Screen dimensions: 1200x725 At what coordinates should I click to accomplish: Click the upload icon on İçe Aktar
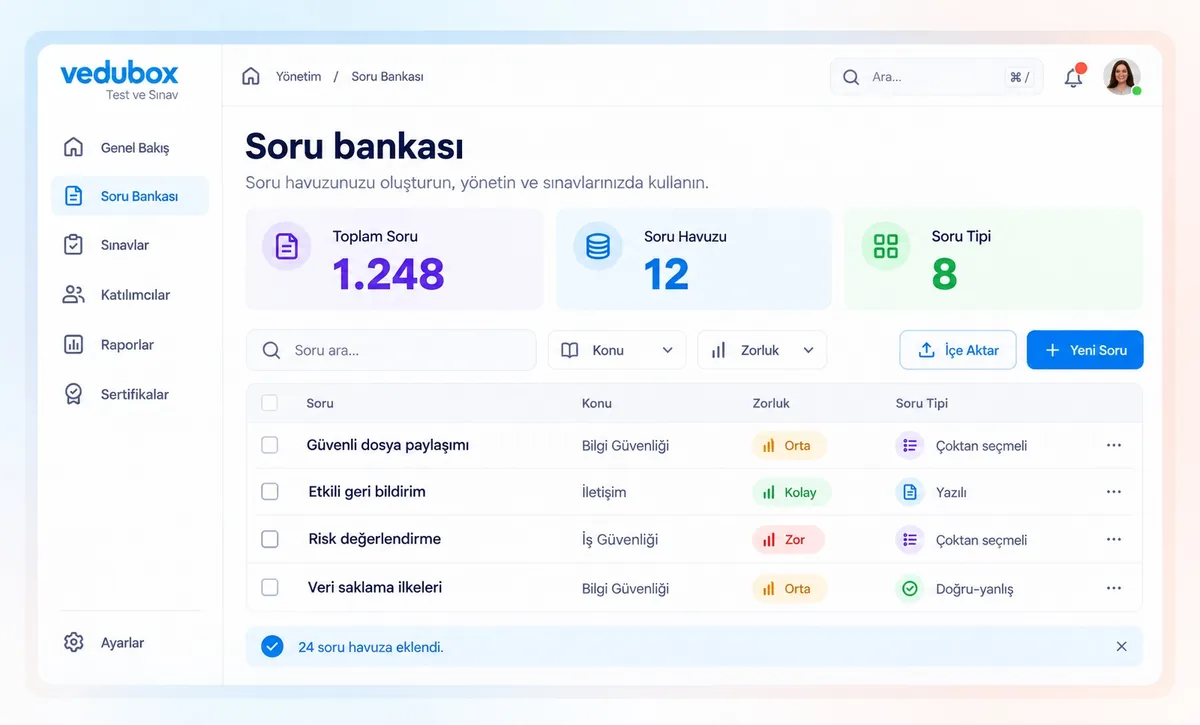point(926,350)
